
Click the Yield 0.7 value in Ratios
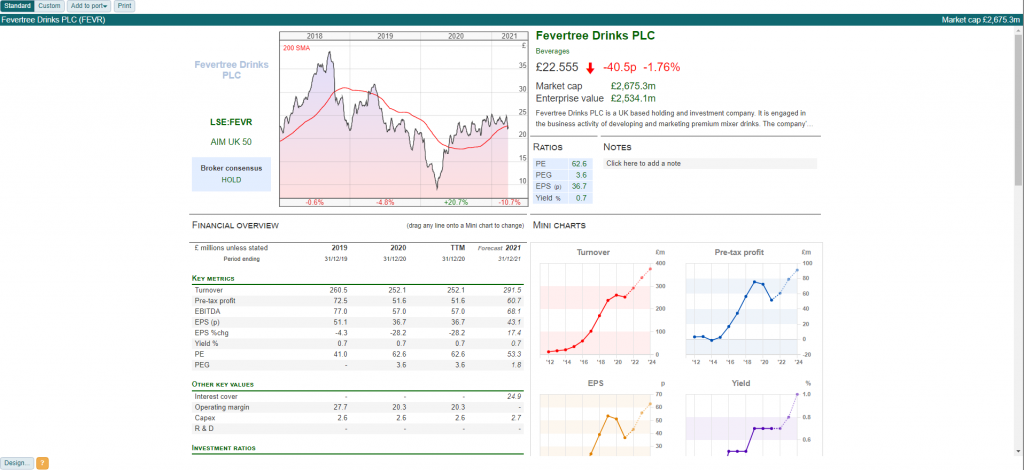(581, 198)
